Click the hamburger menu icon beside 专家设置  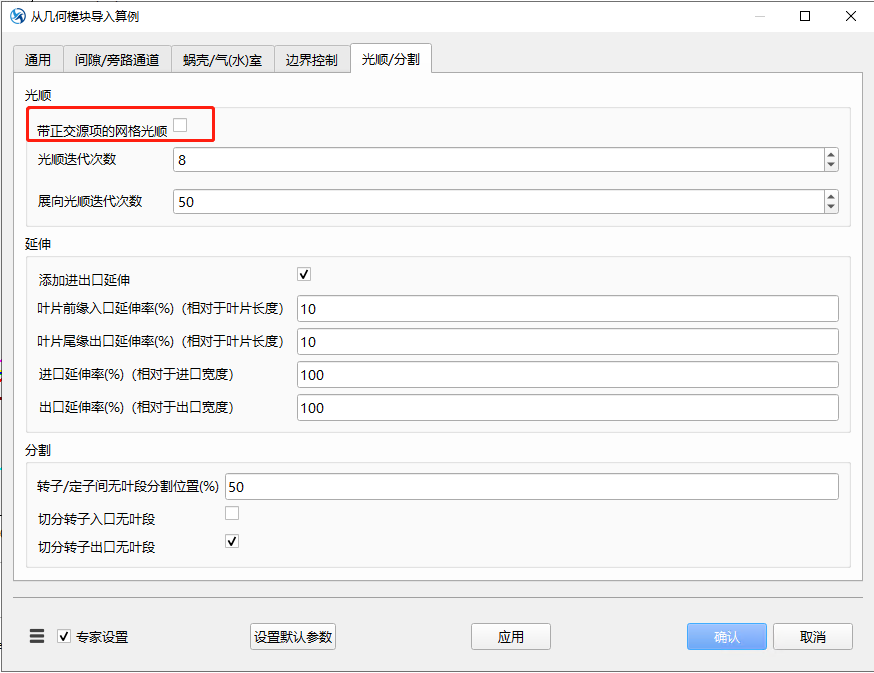click(x=37, y=636)
